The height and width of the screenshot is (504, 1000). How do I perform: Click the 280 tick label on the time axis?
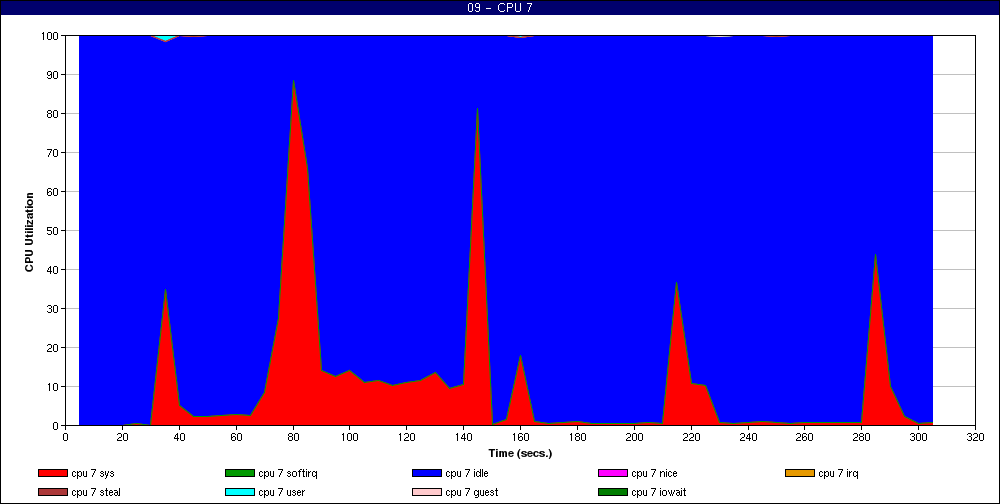tap(862, 437)
